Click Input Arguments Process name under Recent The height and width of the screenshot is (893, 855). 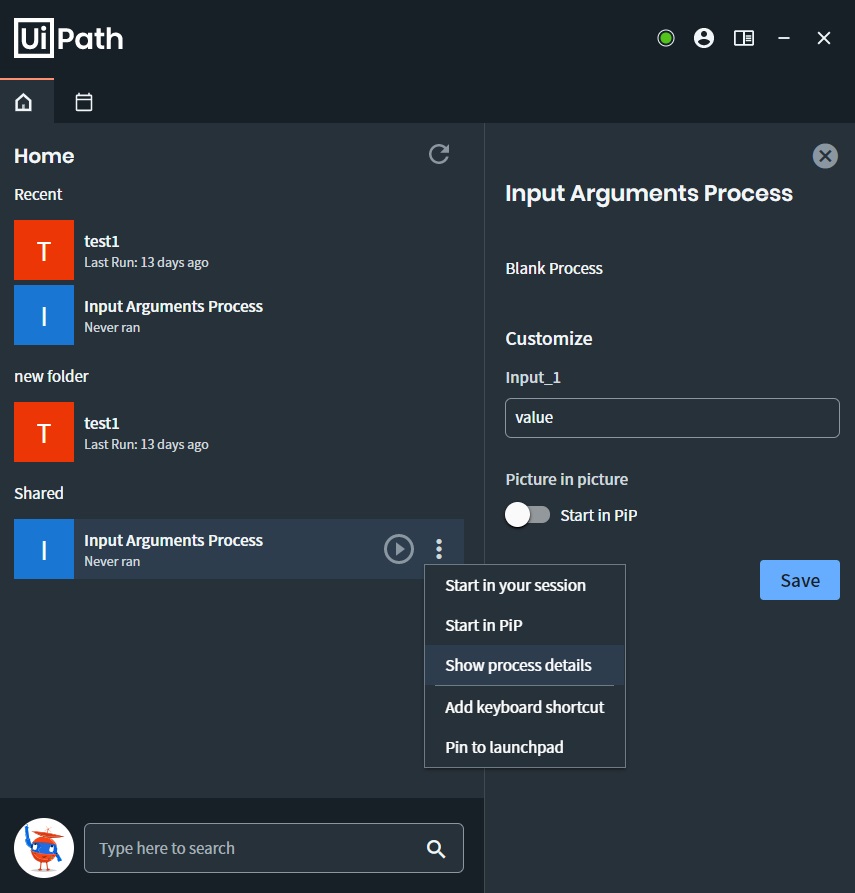coord(173,306)
